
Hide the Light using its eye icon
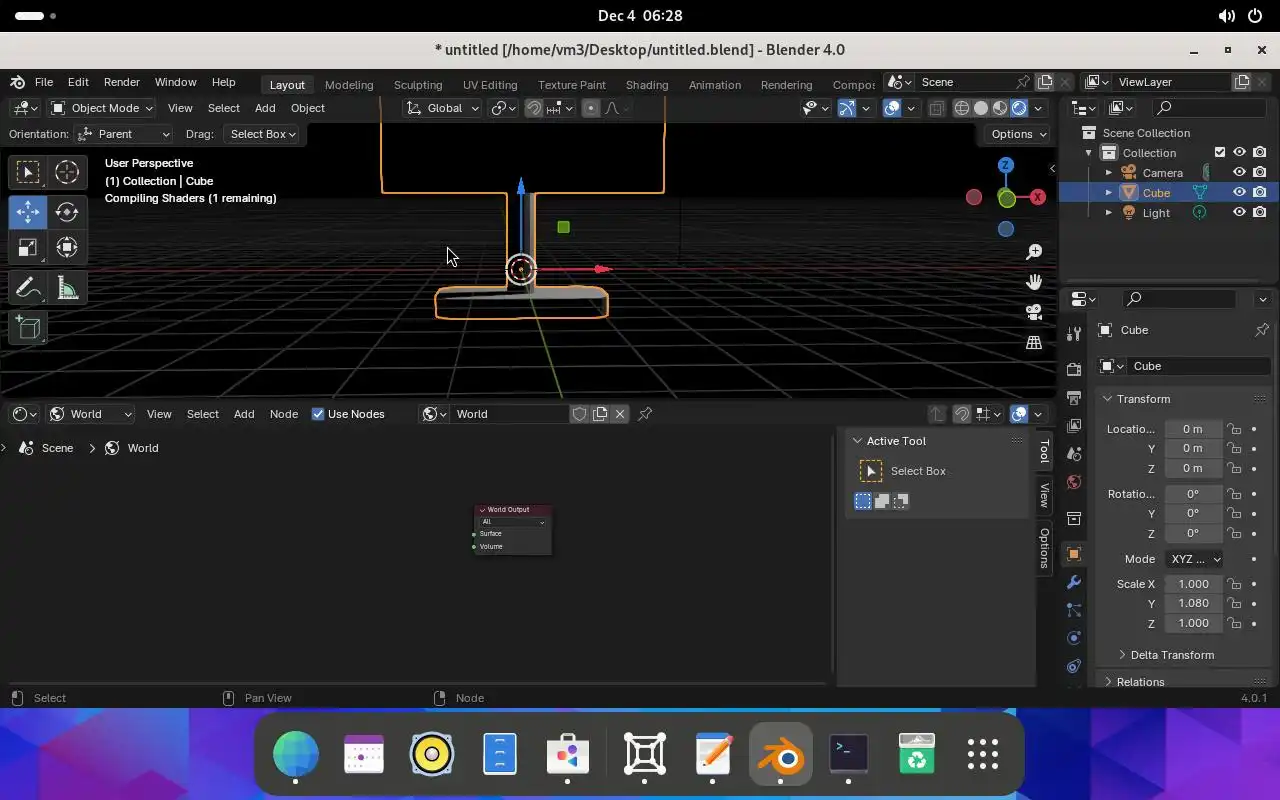[1239, 212]
